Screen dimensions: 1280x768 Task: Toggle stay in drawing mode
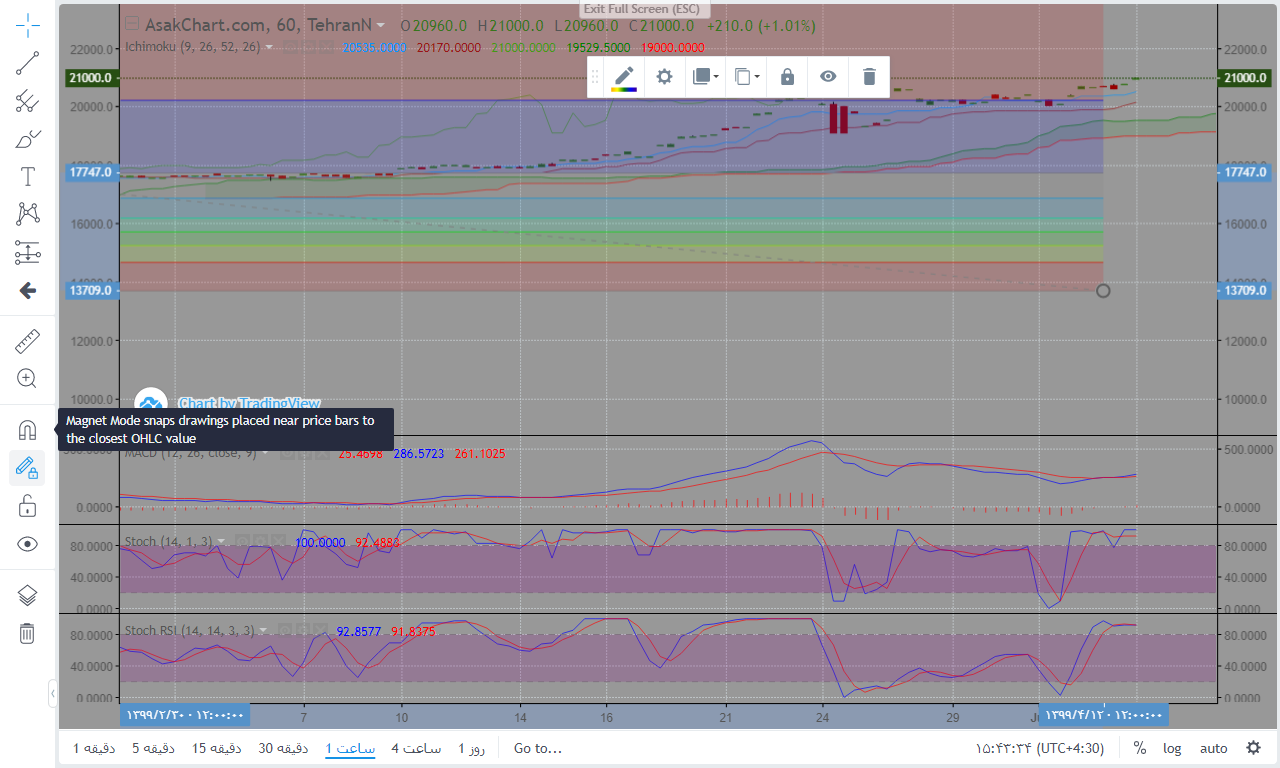28,468
